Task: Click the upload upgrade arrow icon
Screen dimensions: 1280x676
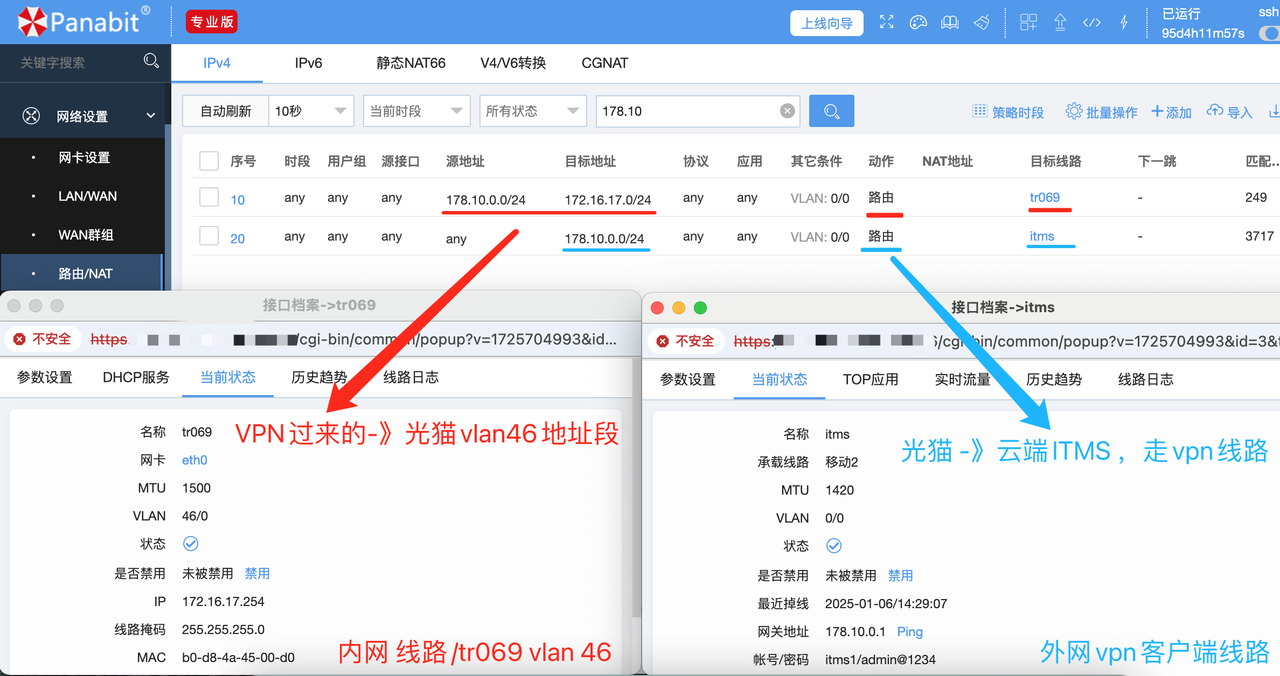Action: click(1061, 22)
